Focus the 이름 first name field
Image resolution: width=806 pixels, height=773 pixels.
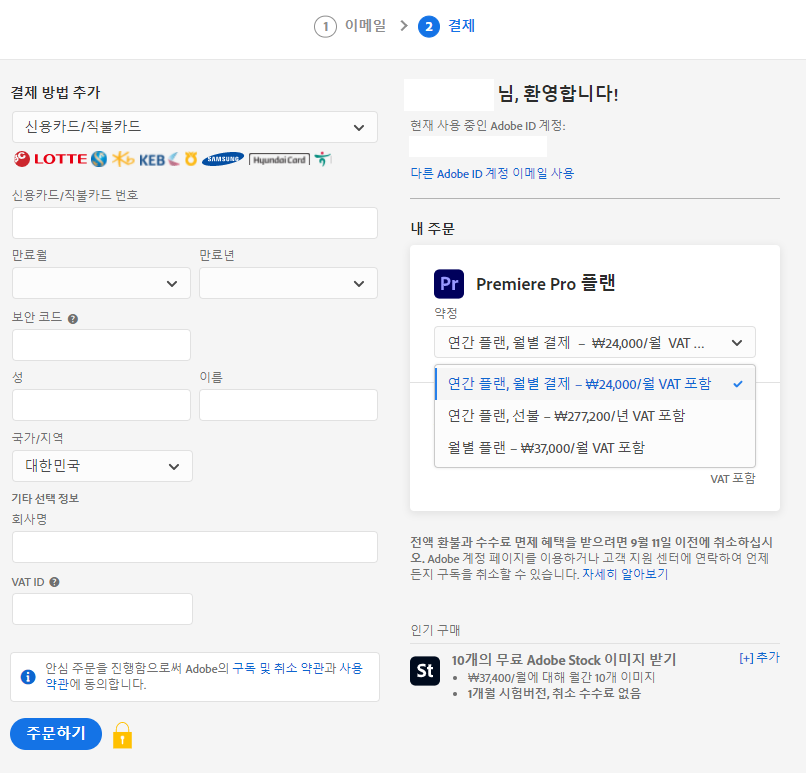click(x=288, y=405)
